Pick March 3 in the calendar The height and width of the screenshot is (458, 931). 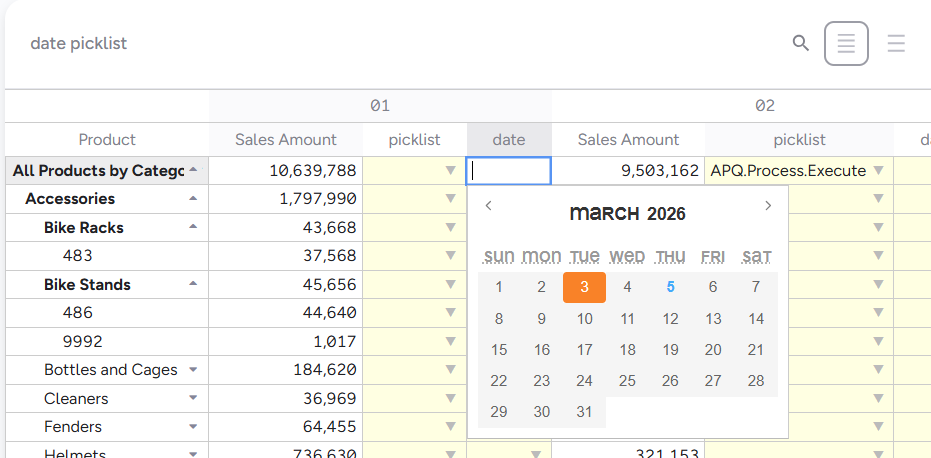[584, 288]
